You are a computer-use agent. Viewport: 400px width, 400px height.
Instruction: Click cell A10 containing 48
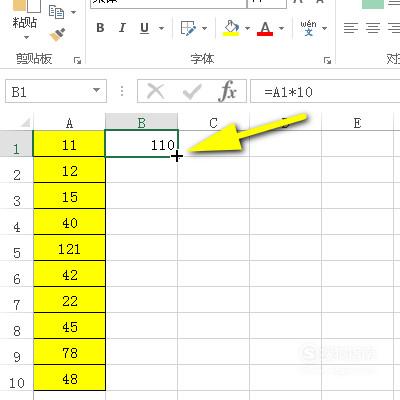coord(69,378)
